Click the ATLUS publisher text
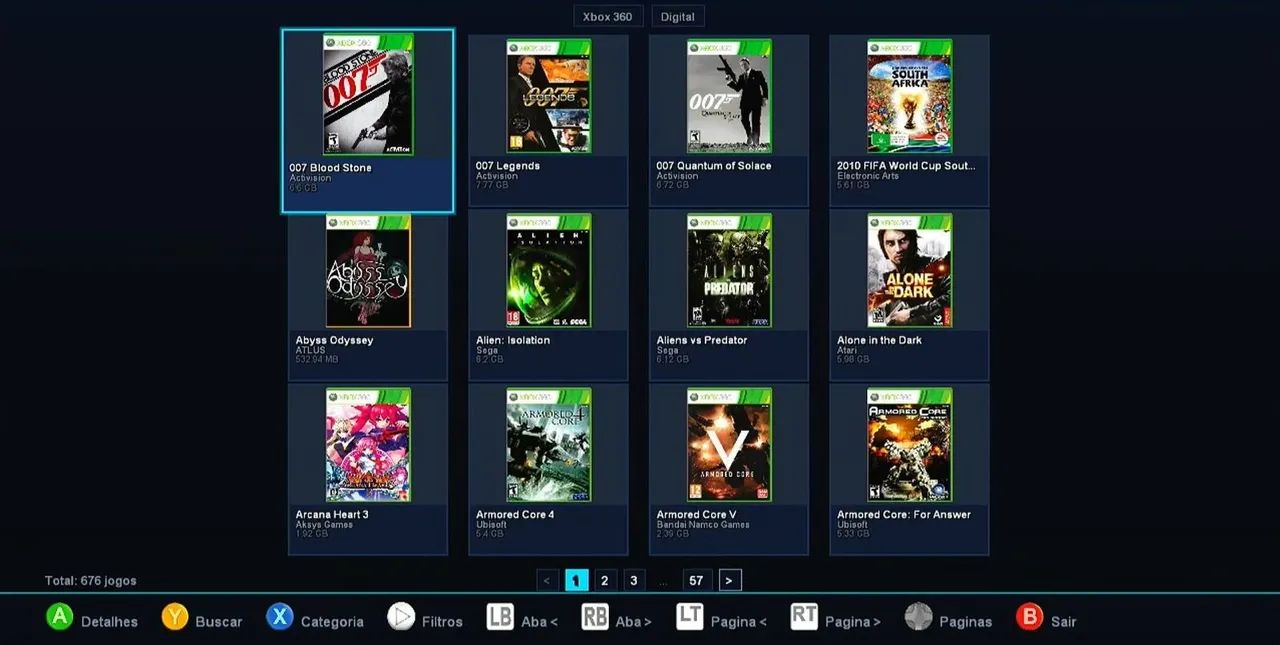The image size is (1280, 645). coord(310,350)
